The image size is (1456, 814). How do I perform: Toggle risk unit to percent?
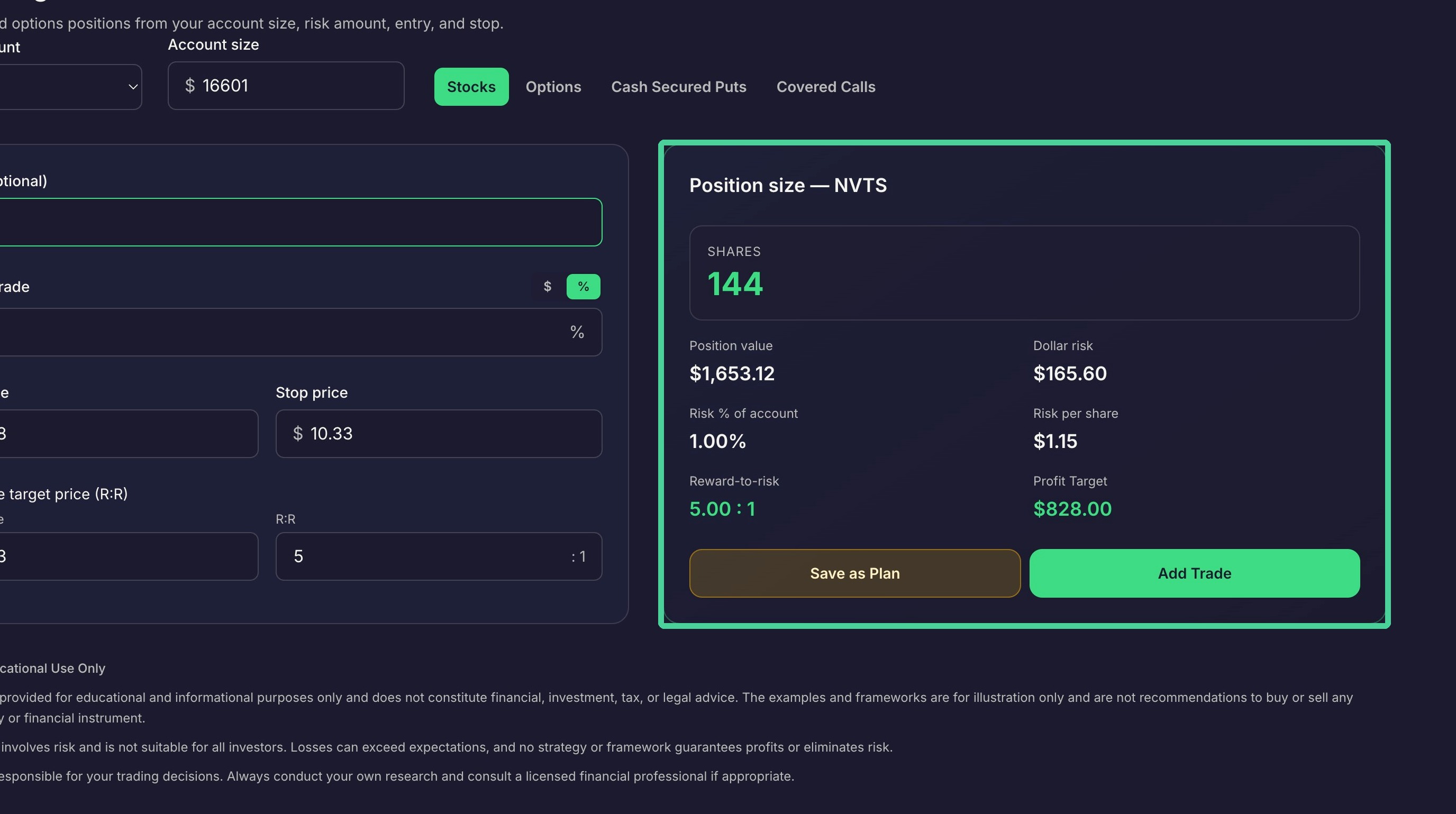(x=583, y=286)
